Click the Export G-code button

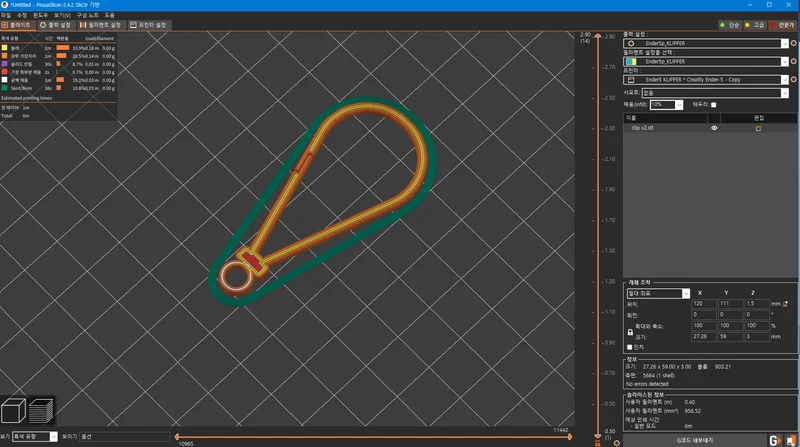click(695, 440)
